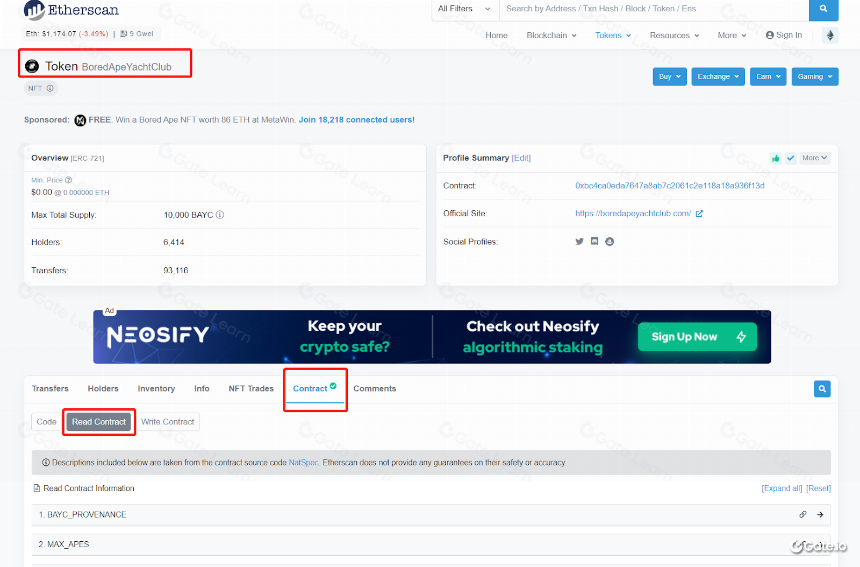Image resolution: width=860 pixels, height=567 pixels.
Task: Select the Write Contract button
Action: pos(167,422)
